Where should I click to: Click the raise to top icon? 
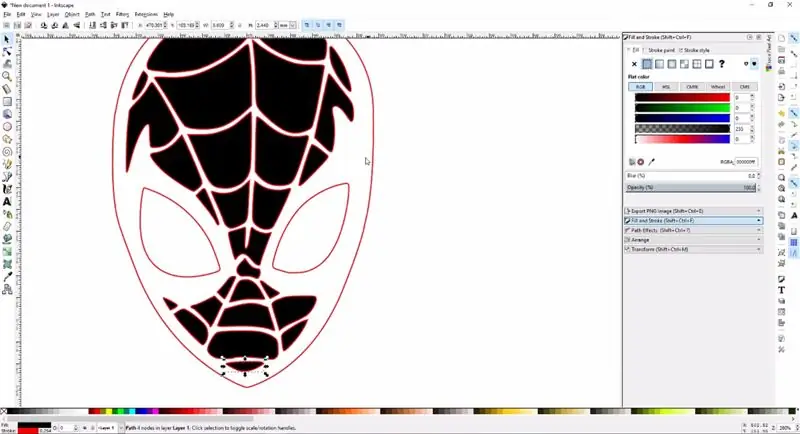pyautogui.click(x=124, y=25)
